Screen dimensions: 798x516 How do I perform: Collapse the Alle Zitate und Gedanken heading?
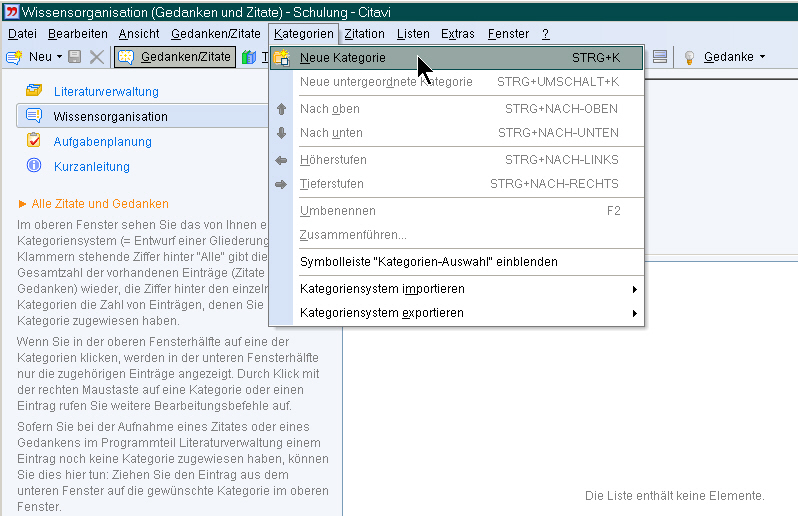click(x=23, y=203)
